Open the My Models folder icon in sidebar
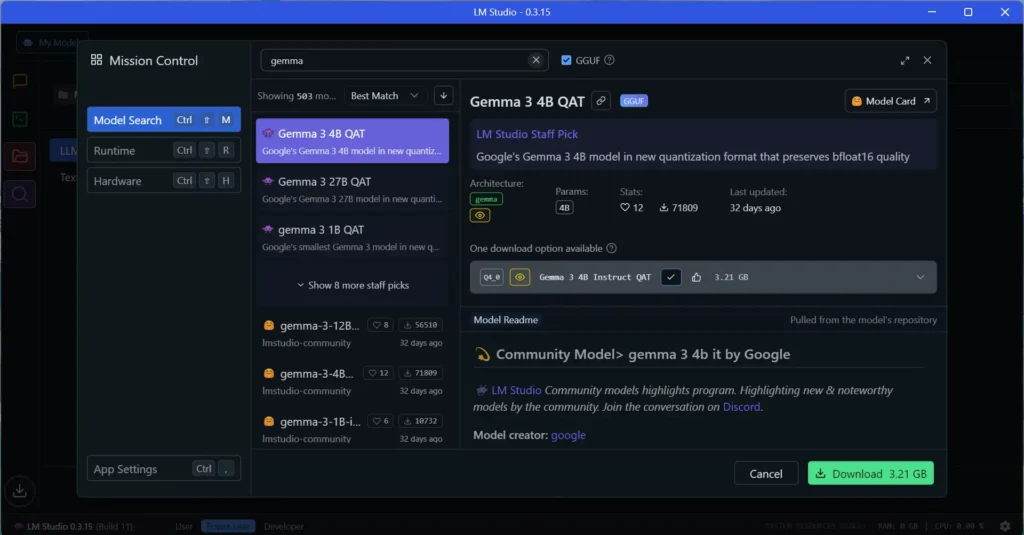 pos(20,157)
